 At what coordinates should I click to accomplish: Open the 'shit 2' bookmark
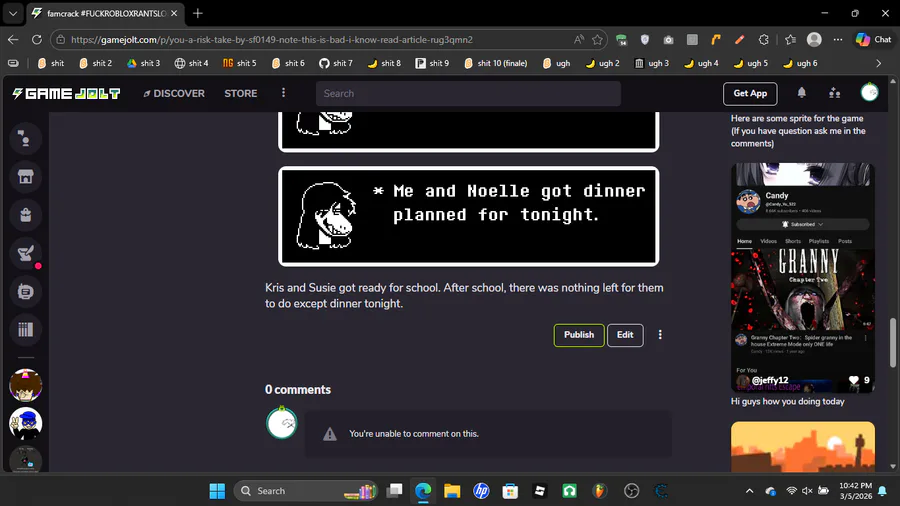point(95,63)
